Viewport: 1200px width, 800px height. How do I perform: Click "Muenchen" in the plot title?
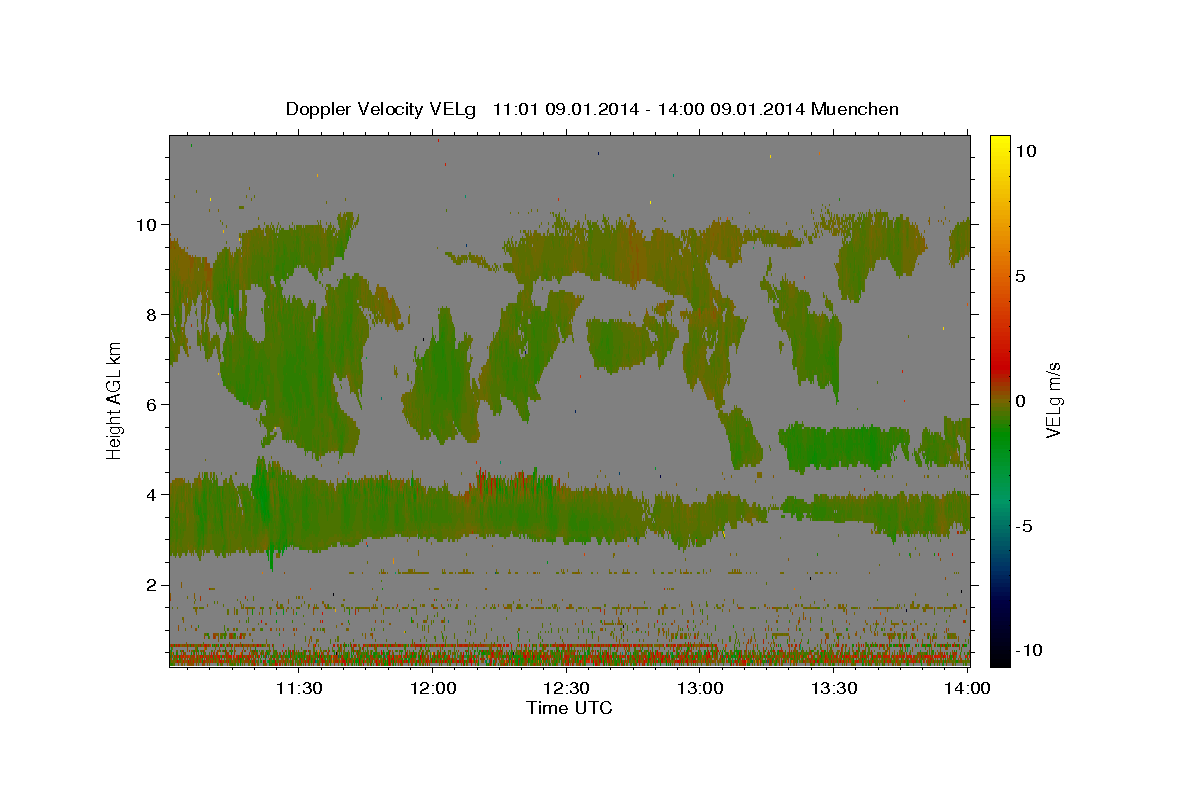[x=855, y=109]
